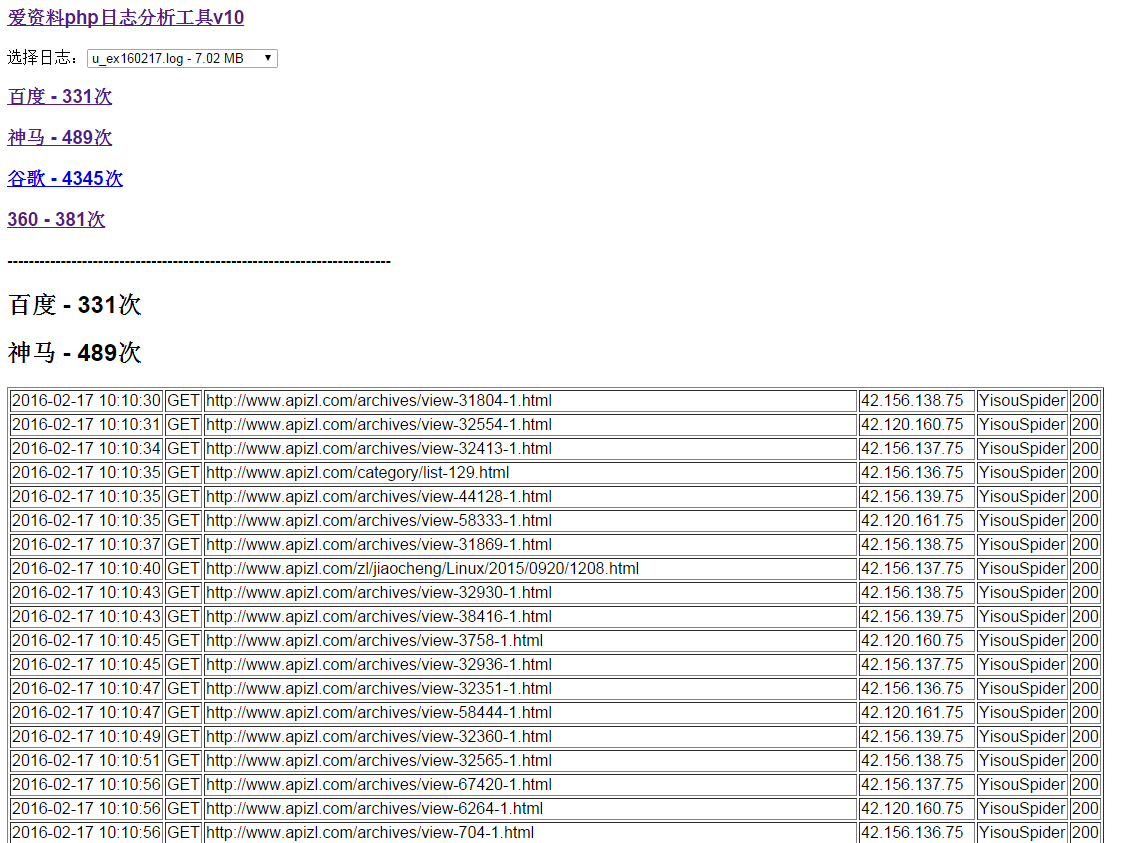The height and width of the screenshot is (843, 1124).
Task: Open the 百度 - 331次 link
Action: pyautogui.click(x=60, y=97)
